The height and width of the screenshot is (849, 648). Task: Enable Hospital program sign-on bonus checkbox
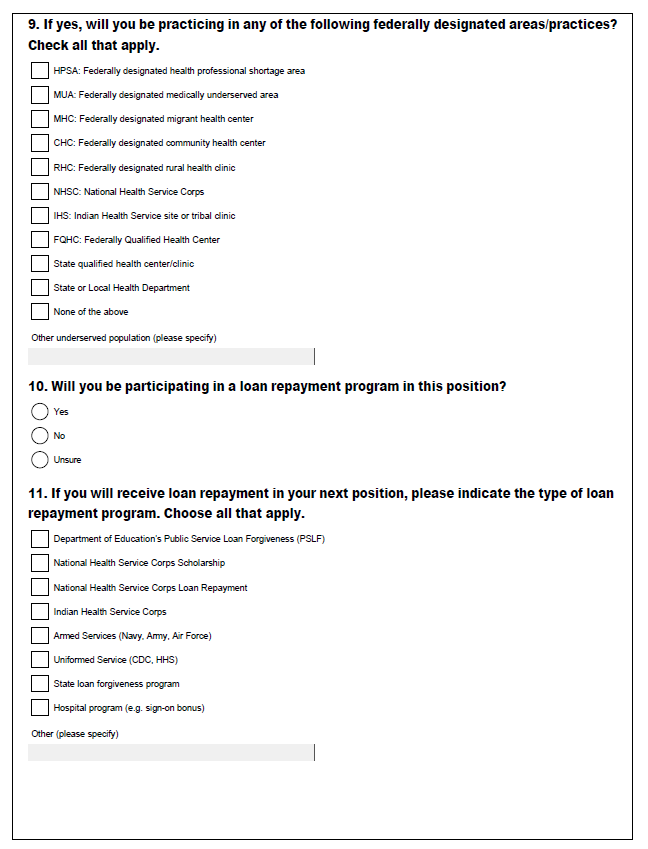(x=39, y=708)
